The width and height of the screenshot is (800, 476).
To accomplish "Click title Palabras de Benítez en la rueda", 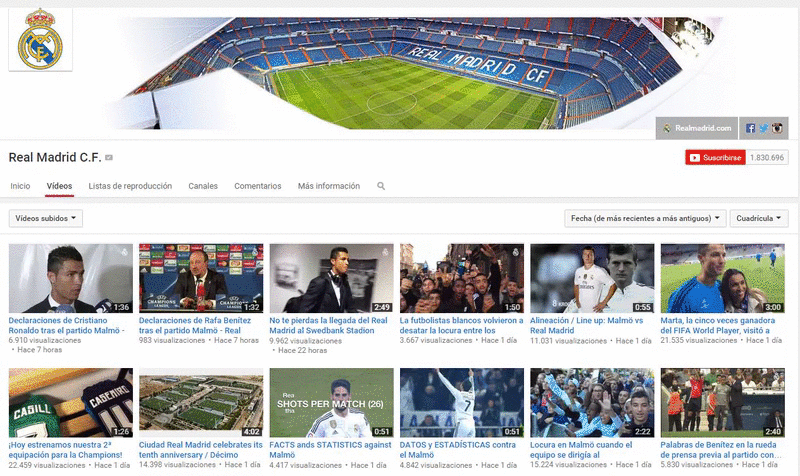I will click(720, 450).
